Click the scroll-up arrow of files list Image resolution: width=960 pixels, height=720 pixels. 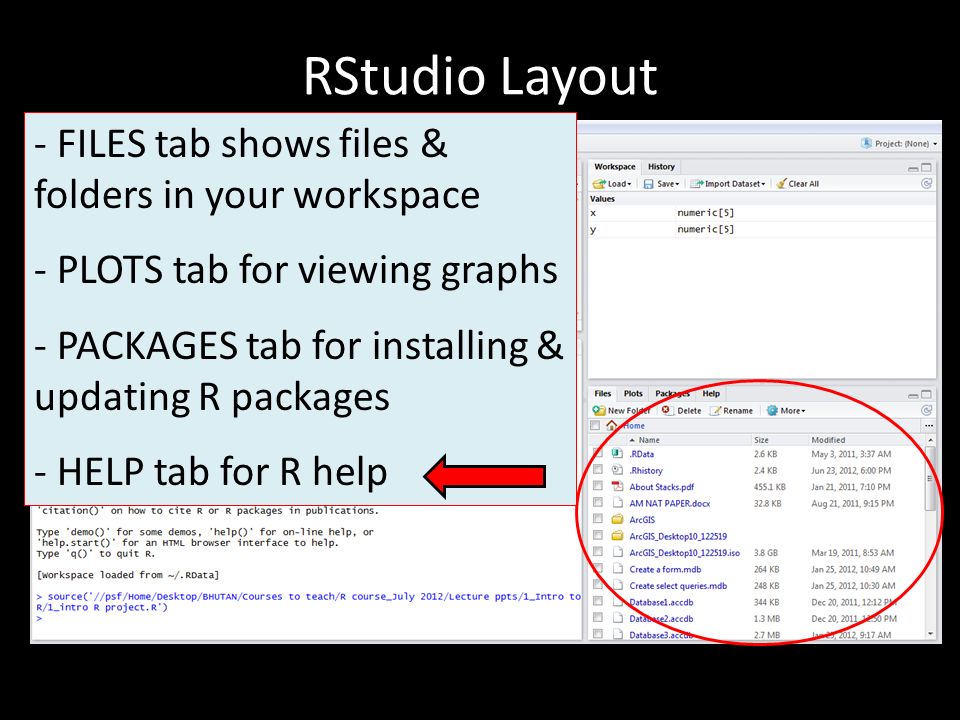pyautogui.click(x=930, y=440)
